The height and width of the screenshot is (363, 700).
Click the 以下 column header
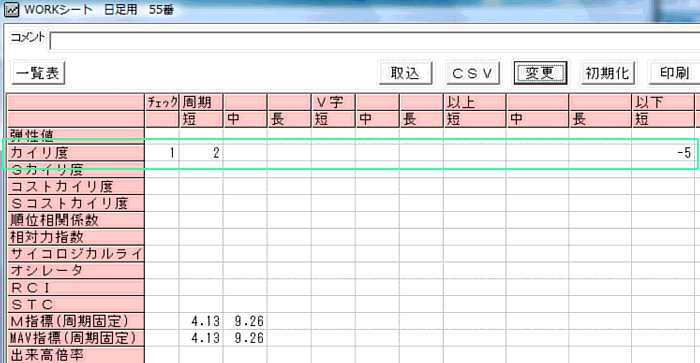(x=663, y=103)
